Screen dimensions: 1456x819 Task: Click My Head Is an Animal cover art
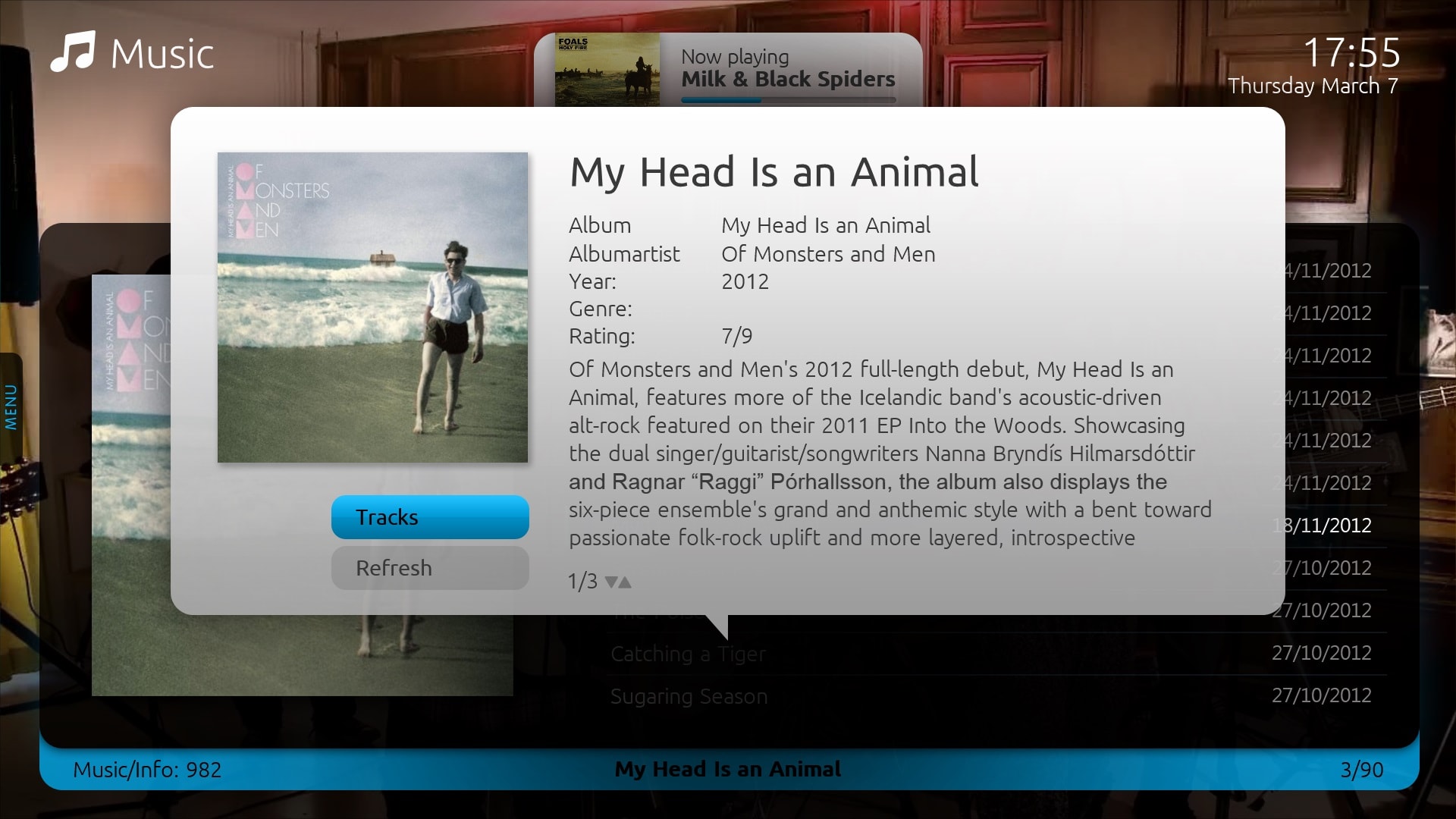pos(372,307)
